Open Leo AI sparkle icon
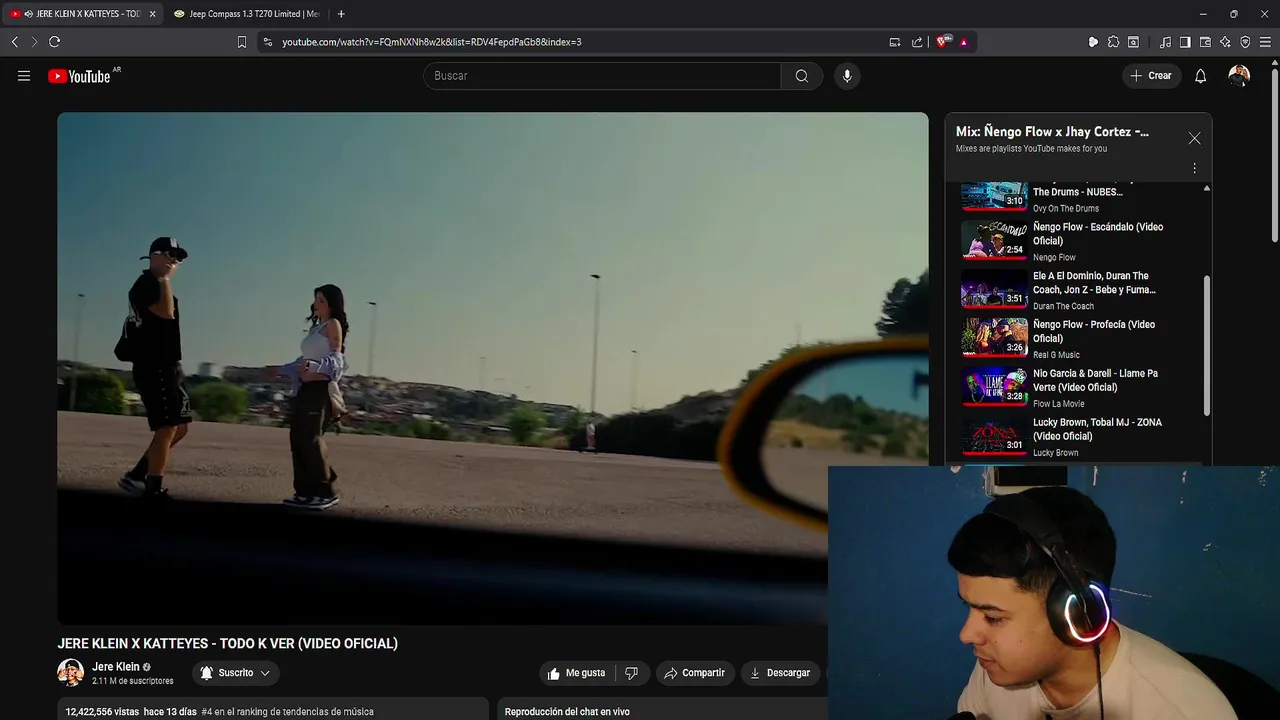Image resolution: width=1280 pixels, height=720 pixels. point(1225,42)
